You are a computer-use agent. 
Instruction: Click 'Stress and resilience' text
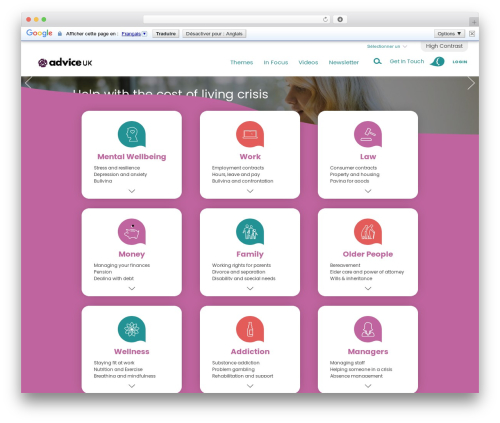[x=117, y=168]
